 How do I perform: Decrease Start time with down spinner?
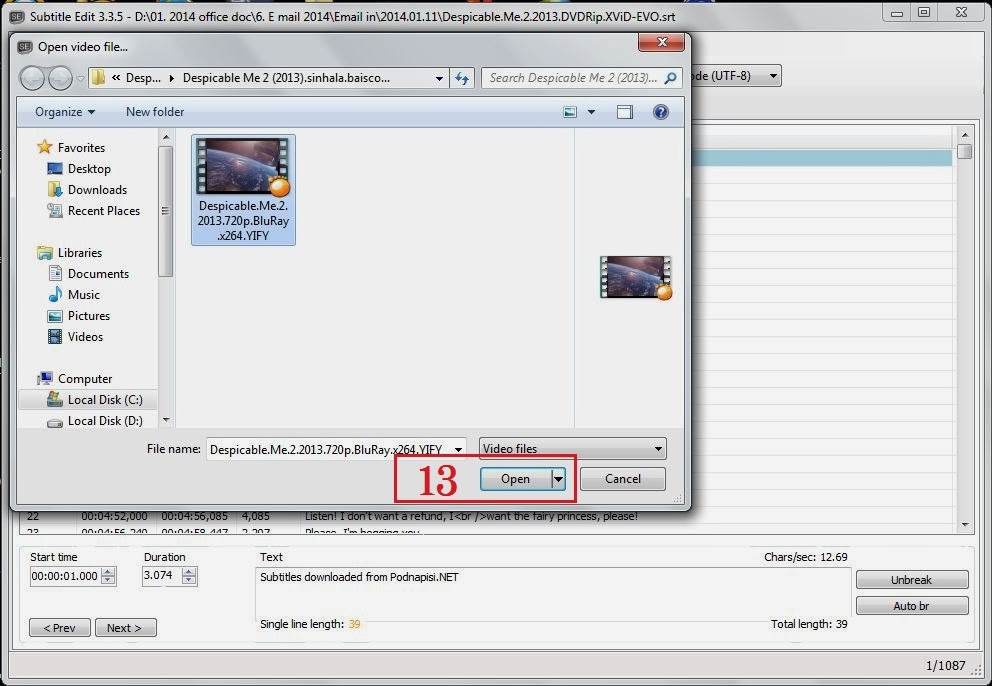click(x=108, y=580)
